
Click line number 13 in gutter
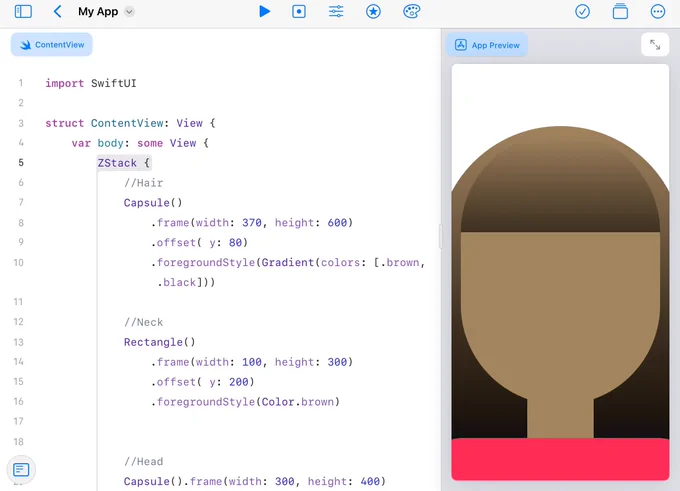(18, 342)
